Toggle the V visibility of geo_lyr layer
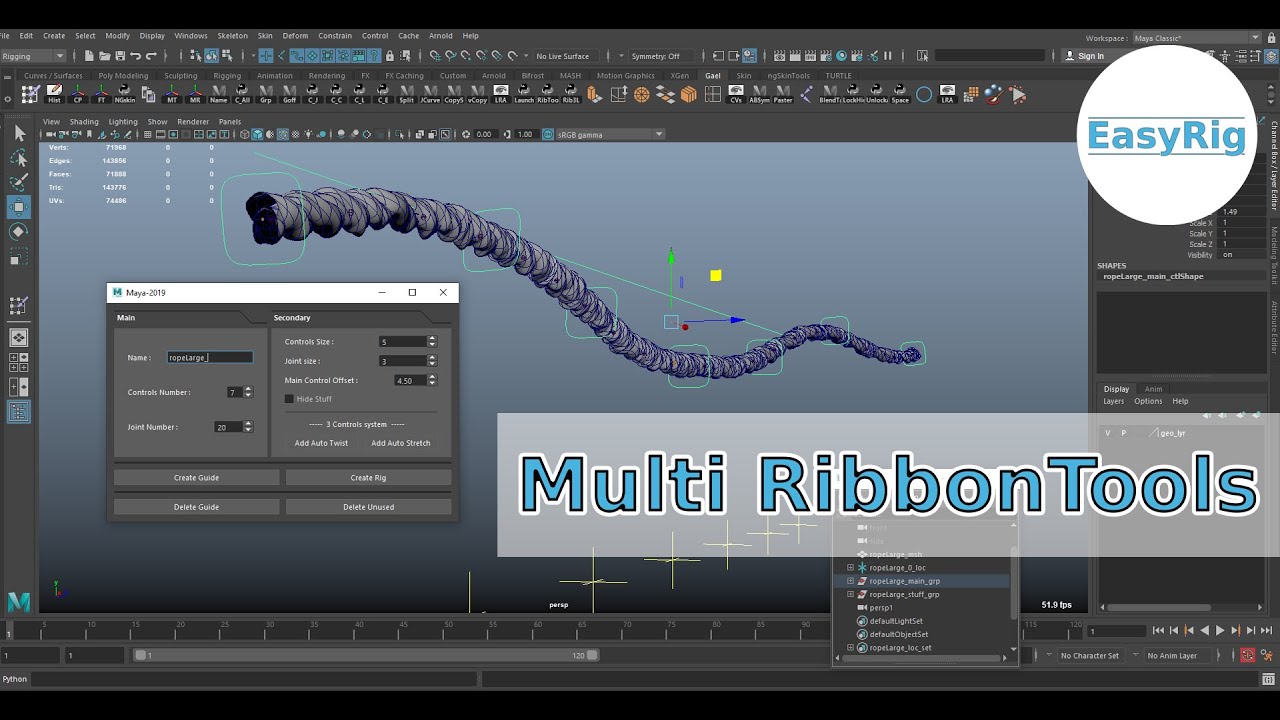This screenshot has width=1280, height=720. pyautogui.click(x=1108, y=433)
